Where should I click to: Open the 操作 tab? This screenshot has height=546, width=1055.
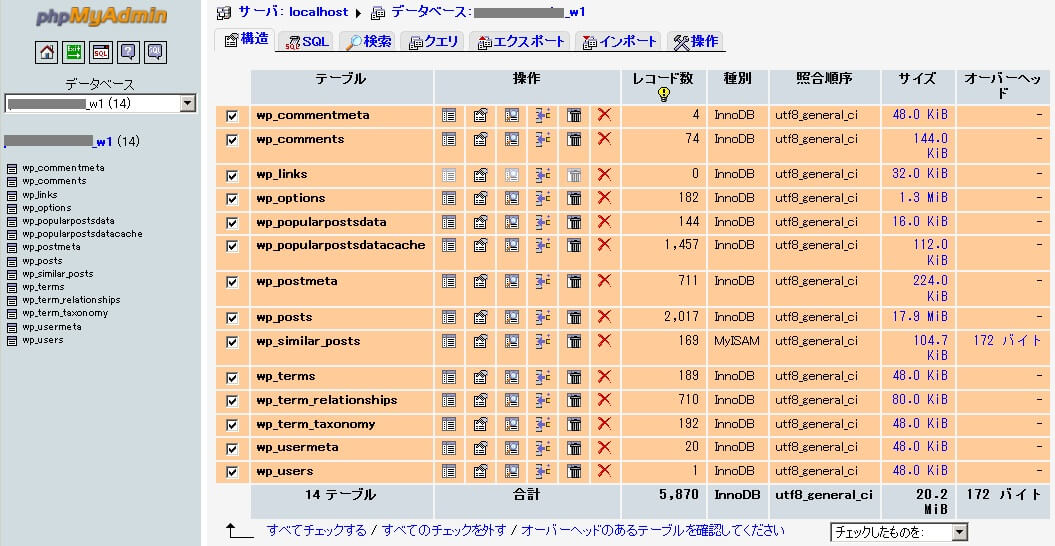coord(696,42)
